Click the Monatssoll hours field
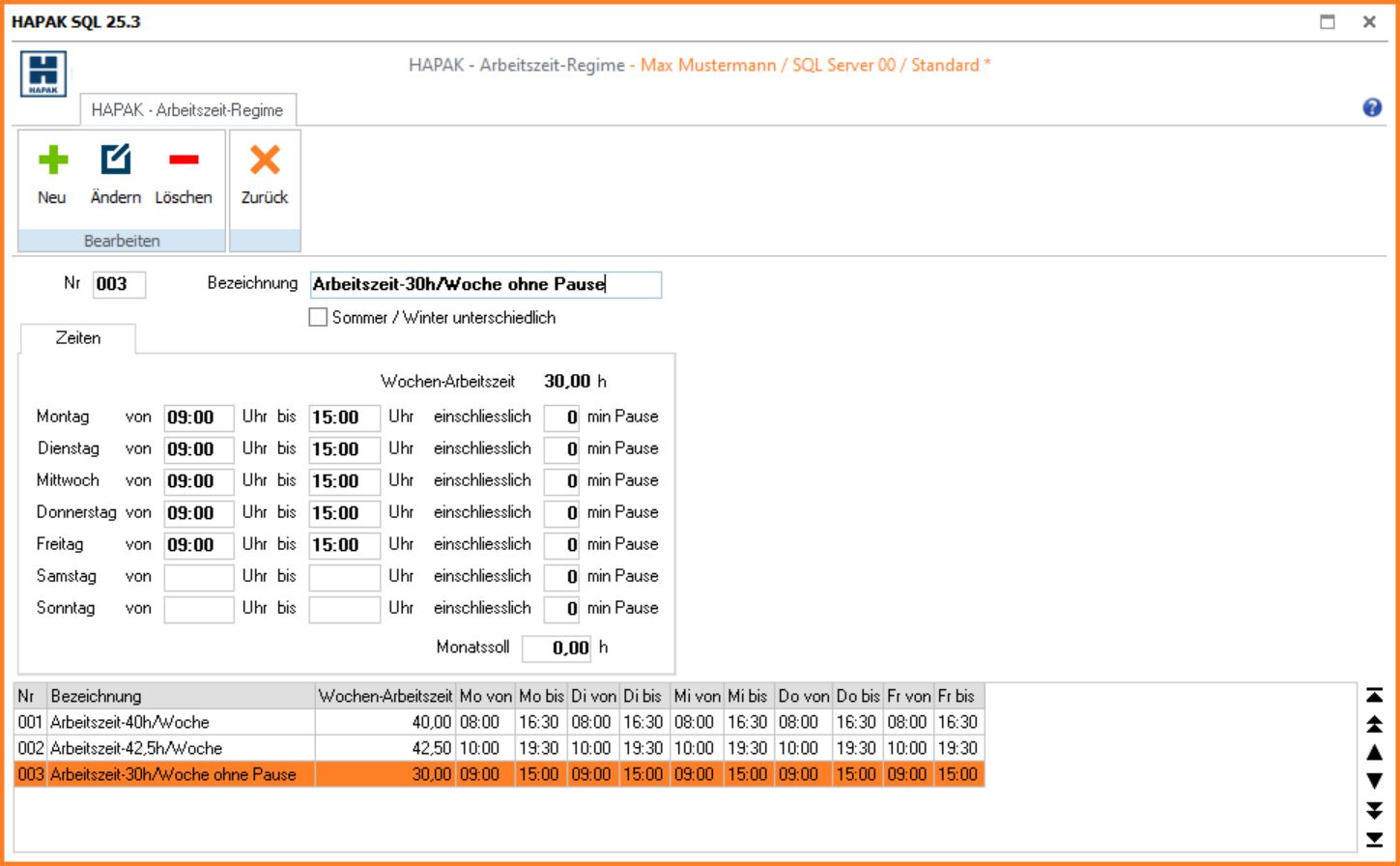The height and width of the screenshot is (866, 1400). point(557,648)
